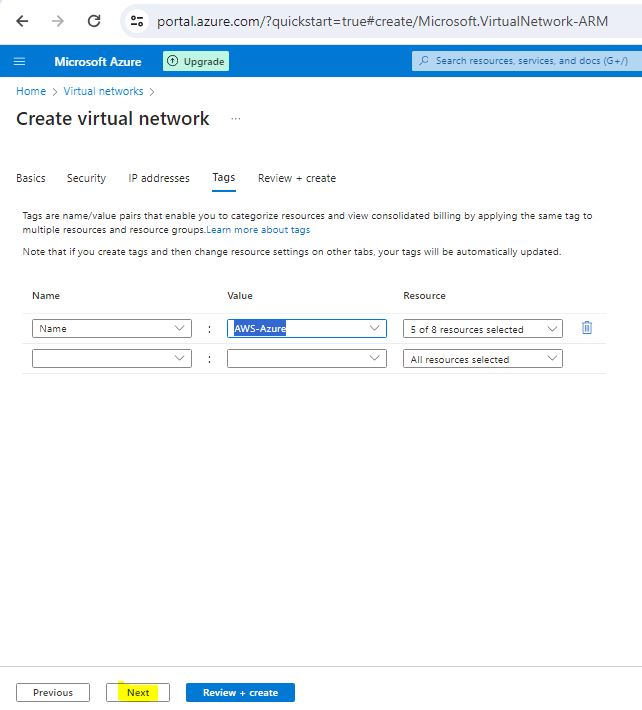Viewport: 642px width, 710px height.
Task: Click the Review + create blue button
Action: click(x=240, y=692)
